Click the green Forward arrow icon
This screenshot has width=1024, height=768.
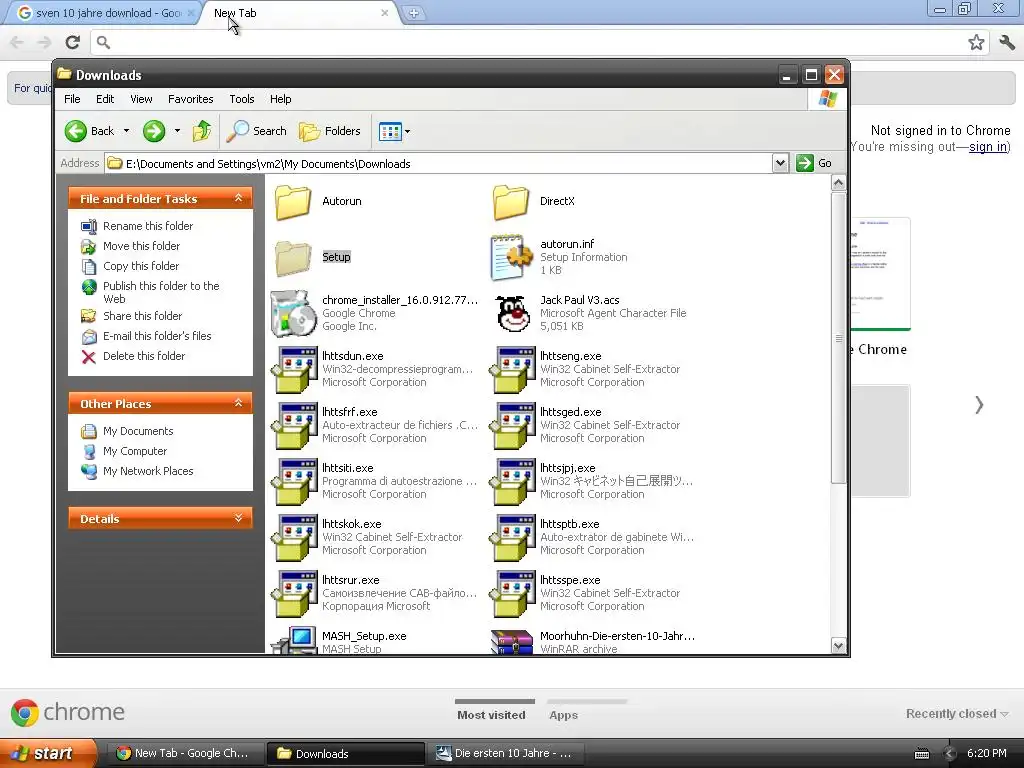[x=154, y=131]
